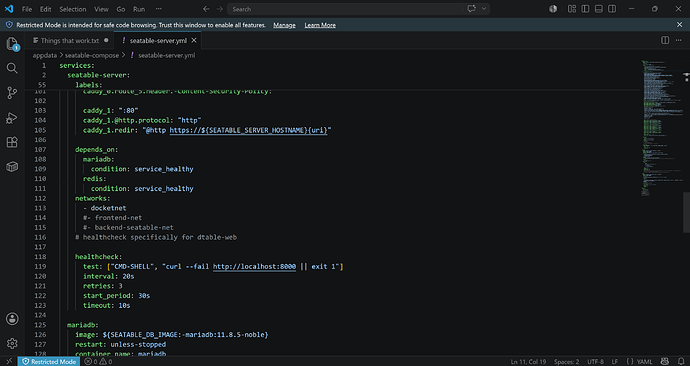This screenshot has width=690, height=366.
Task: Open the Learn More link
Action: tap(320, 25)
